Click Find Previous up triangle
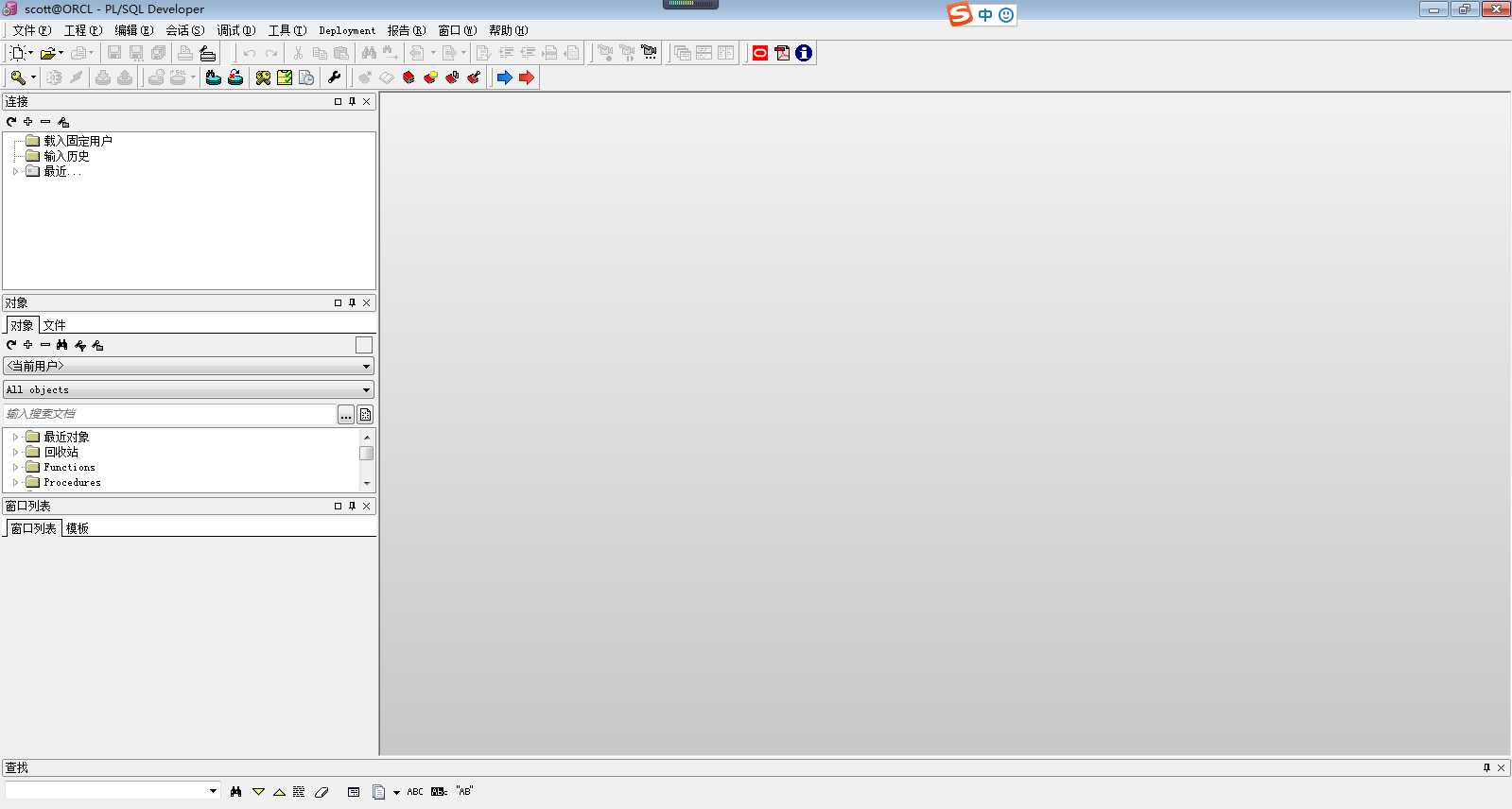This screenshot has width=1512, height=809. pos(279,792)
